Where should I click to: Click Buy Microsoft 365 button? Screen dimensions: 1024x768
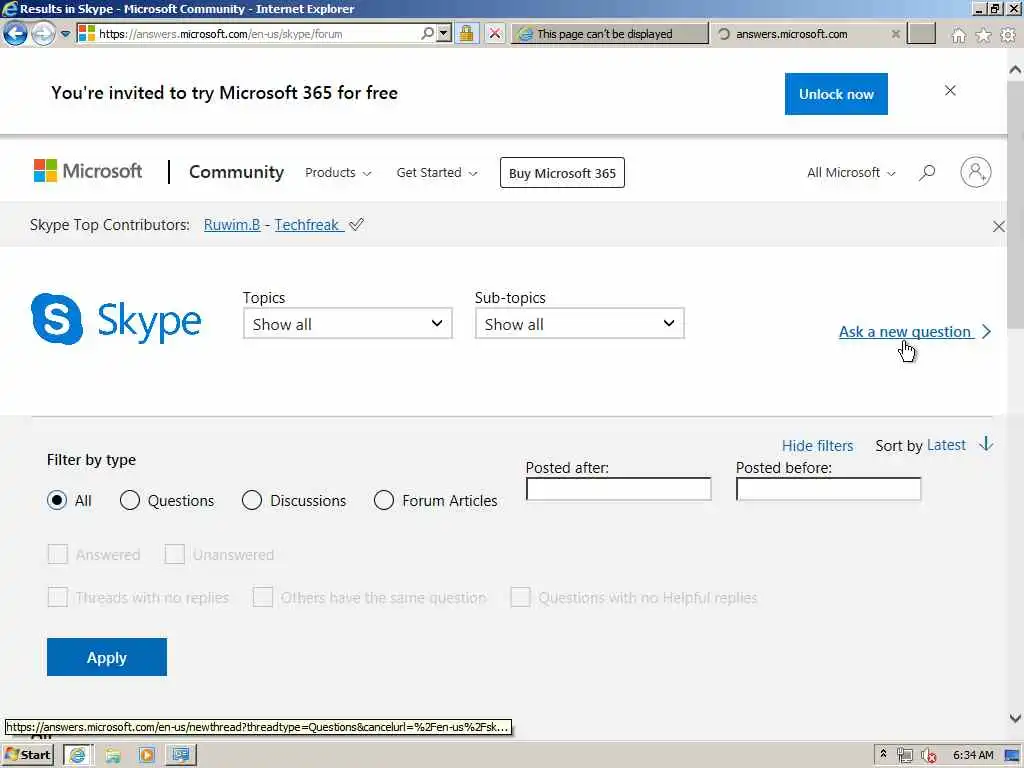click(x=562, y=173)
